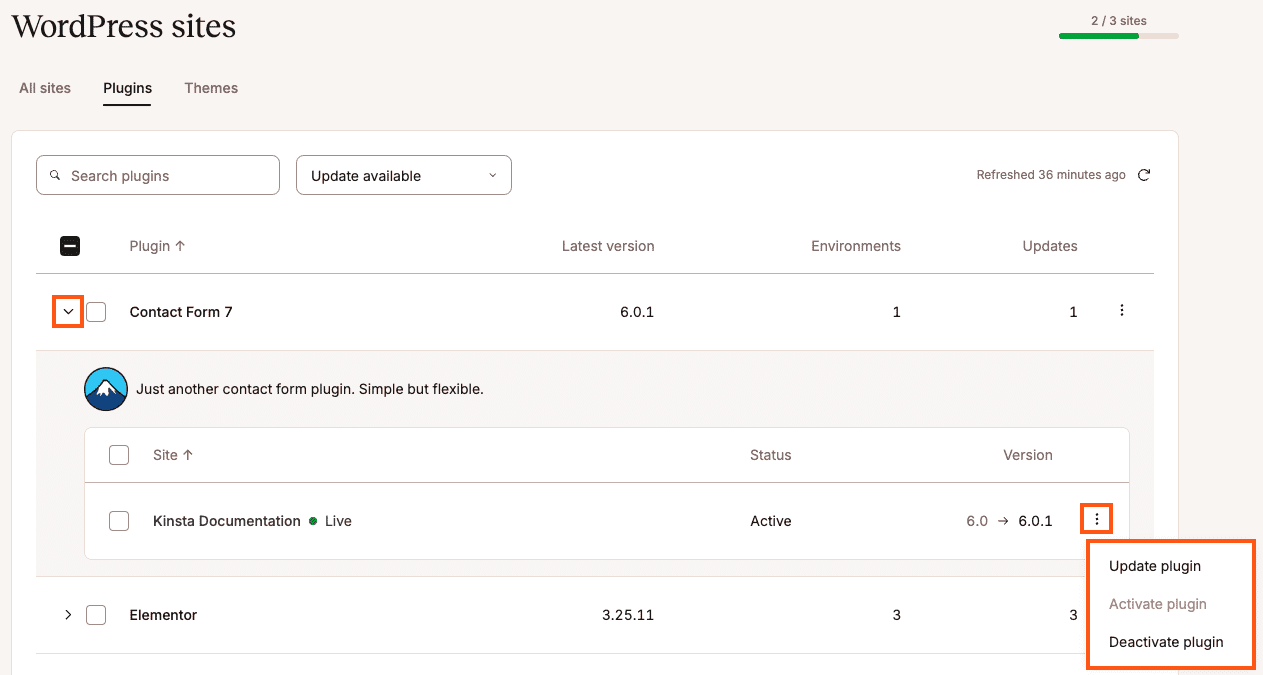The width and height of the screenshot is (1263, 675).
Task: Switch to the Themes tab
Action: [211, 88]
